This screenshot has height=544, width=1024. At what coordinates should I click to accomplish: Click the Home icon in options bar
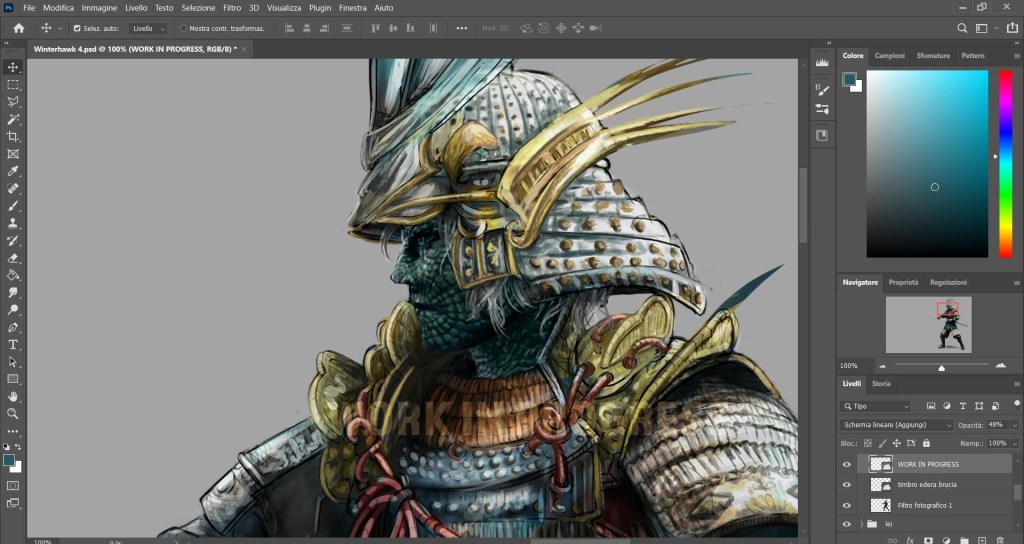(18, 28)
